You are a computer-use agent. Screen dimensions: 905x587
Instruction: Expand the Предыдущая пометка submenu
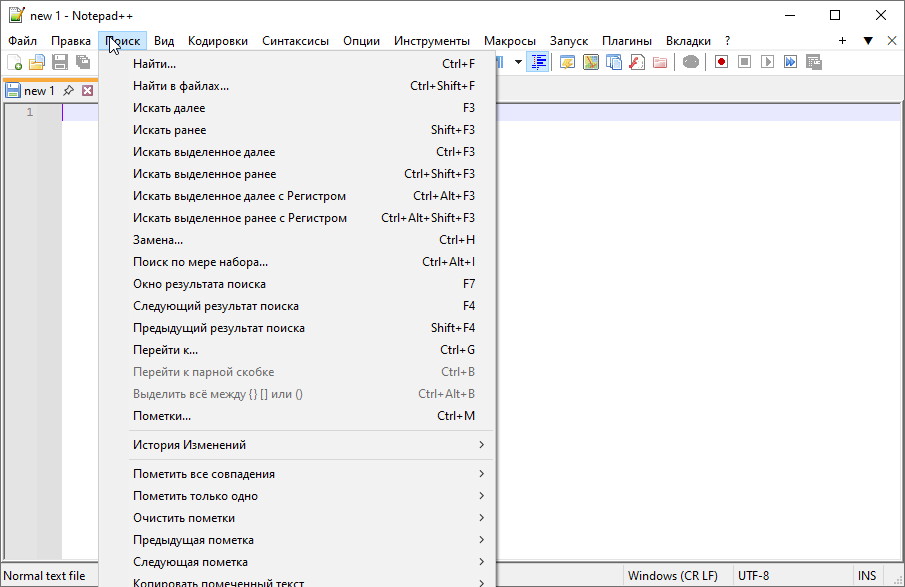(297, 540)
